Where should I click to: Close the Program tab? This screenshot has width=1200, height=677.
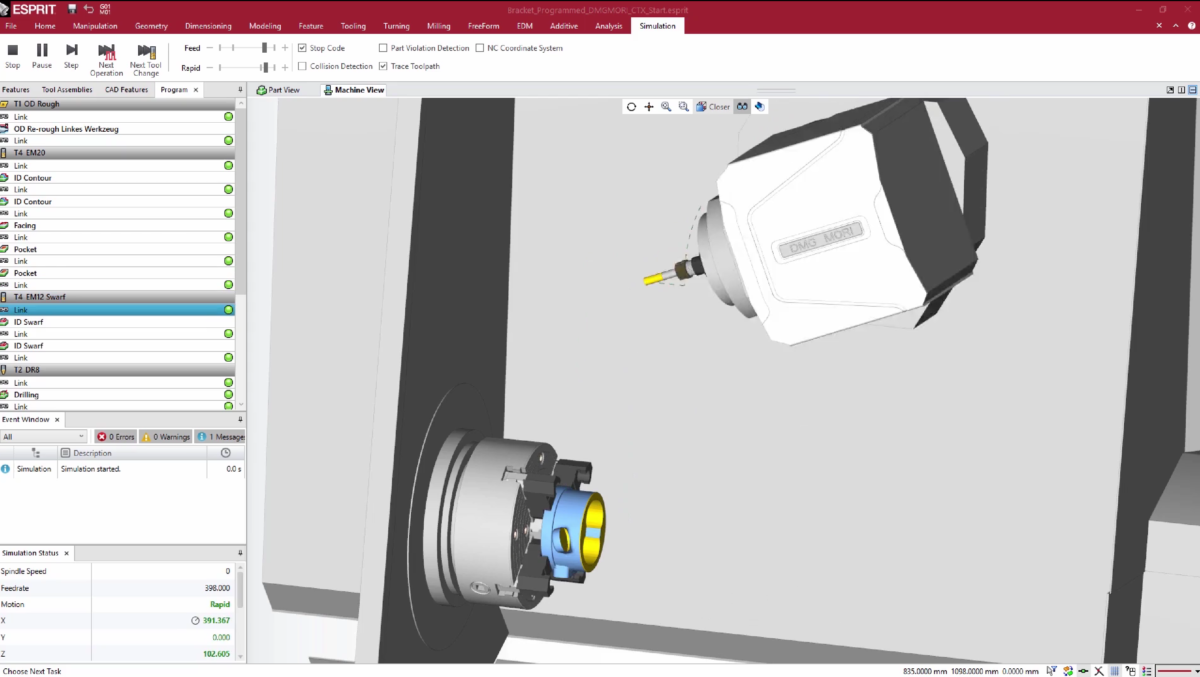tap(196, 90)
